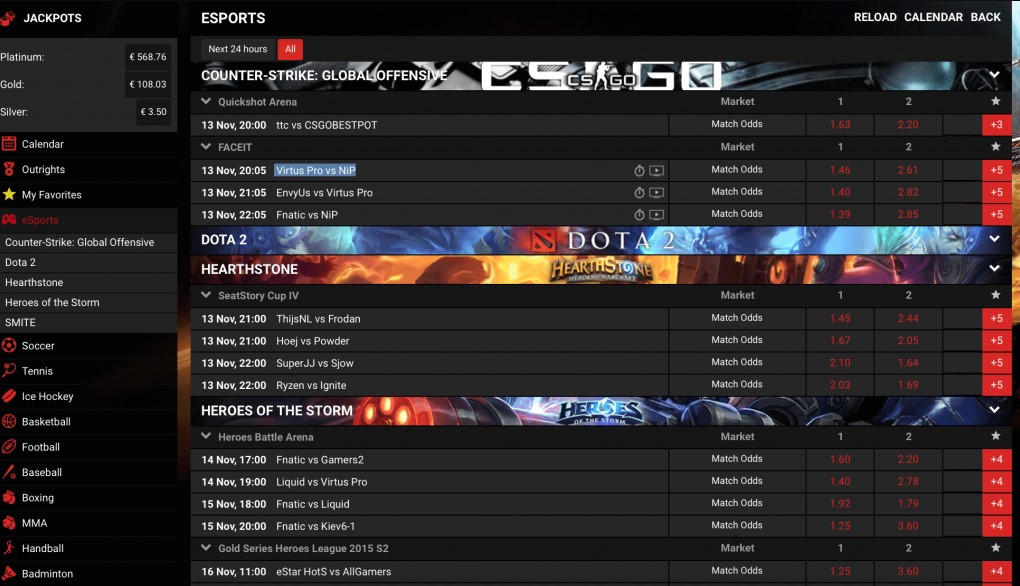Select the Basketball sport icon
Screen dimensions: 1020x586
click(9, 421)
